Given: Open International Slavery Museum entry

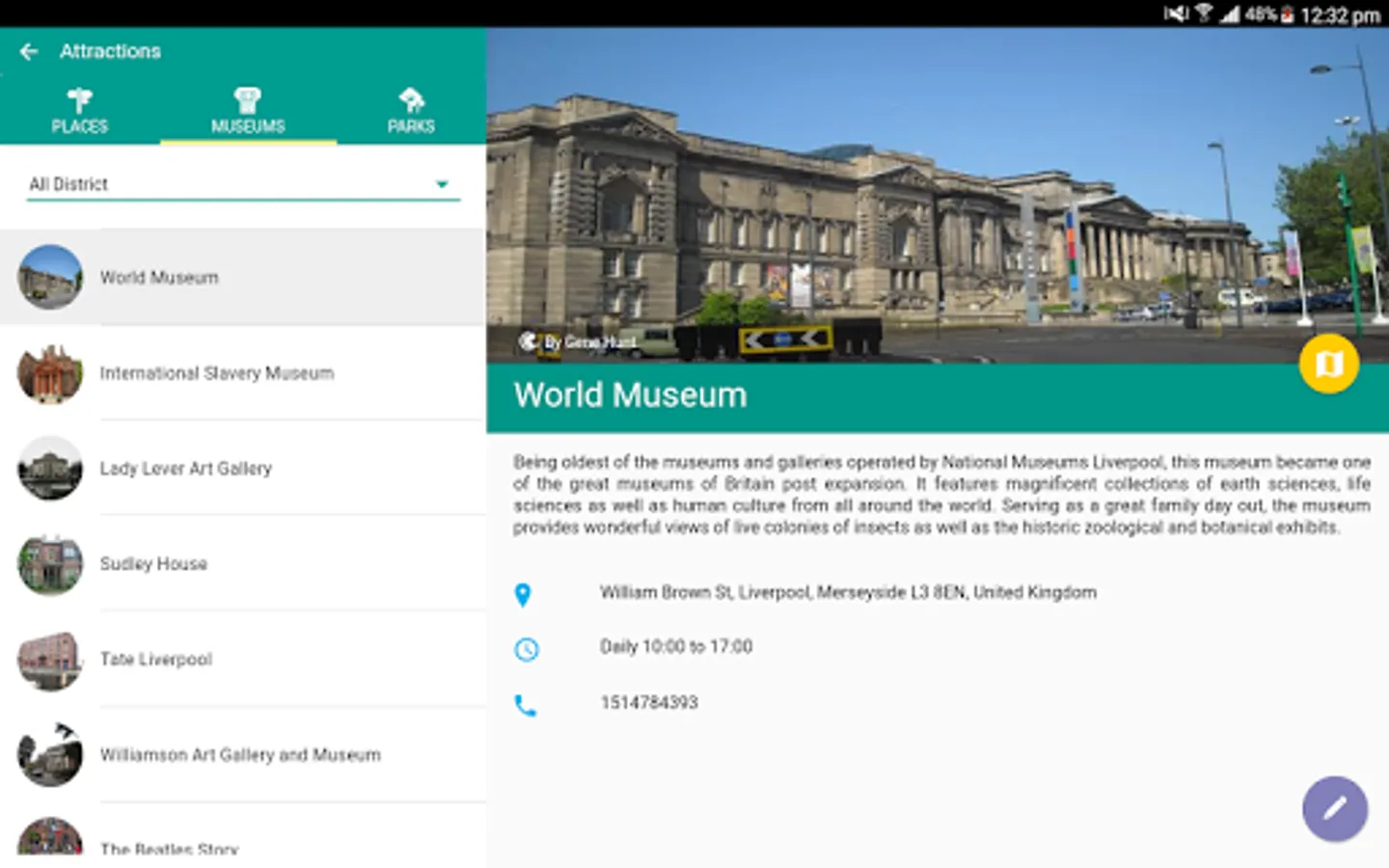Looking at the screenshot, I should click(243, 373).
